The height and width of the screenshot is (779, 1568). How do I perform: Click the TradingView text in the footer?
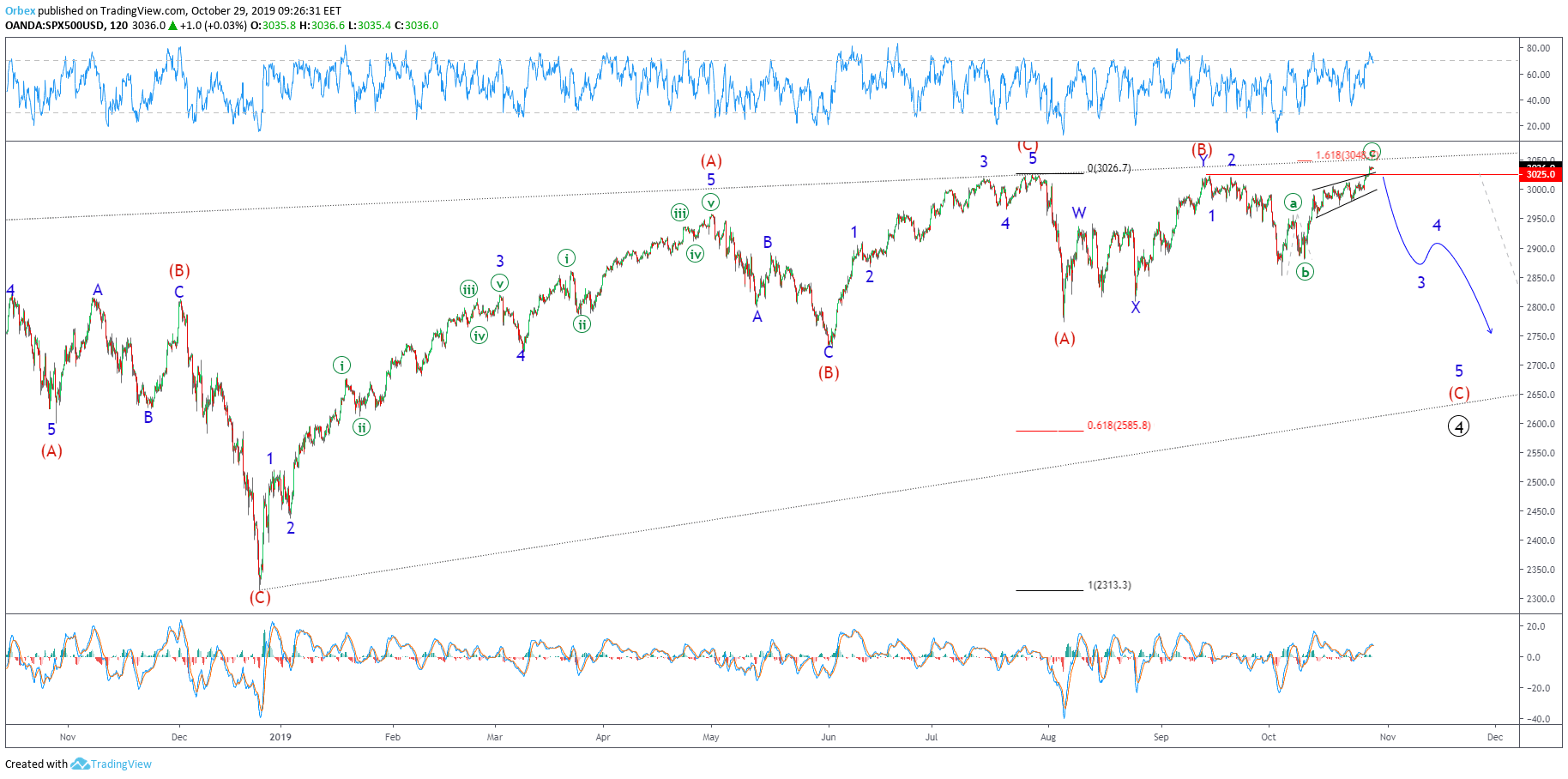pyautogui.click(x=121, y=764)
